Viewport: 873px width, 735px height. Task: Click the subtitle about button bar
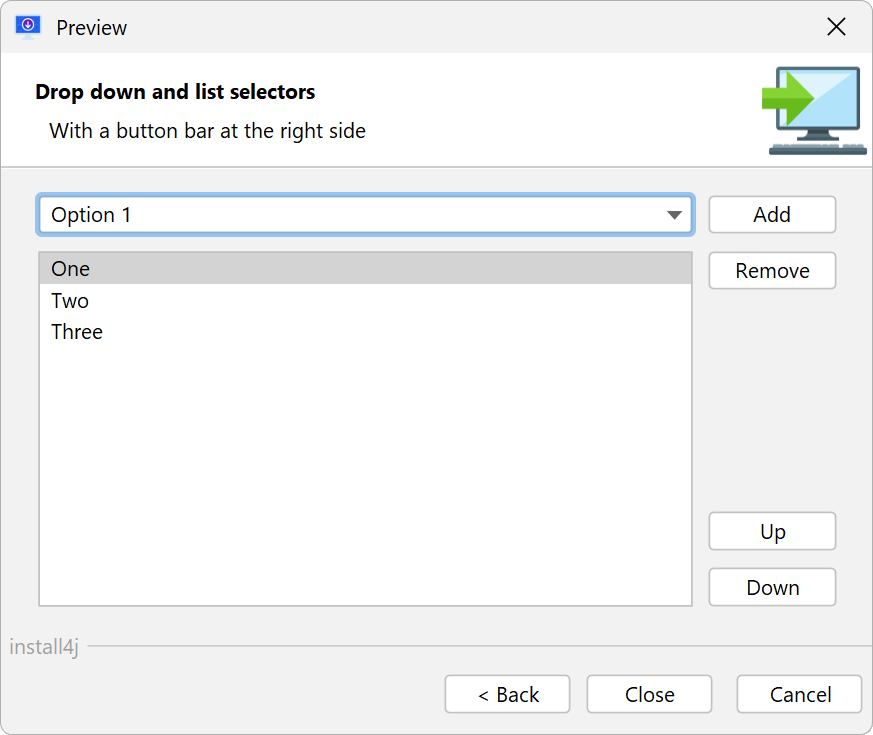click(x=207, y=131)
